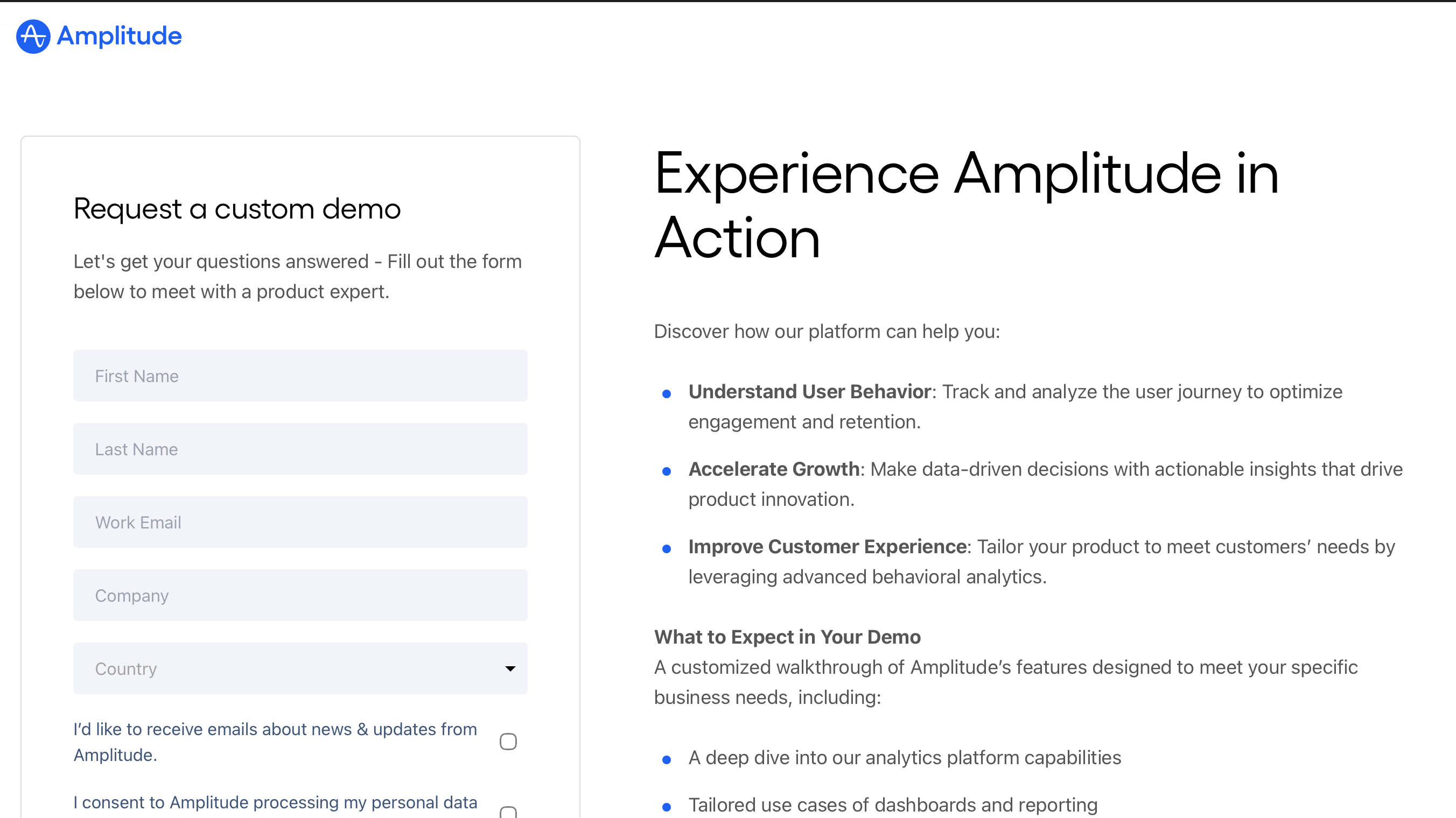Image resolution: width=1456 pixels, height=818 pixels.
Task: Click the bullet beside 'A deep dive' item
Action: 667,760
